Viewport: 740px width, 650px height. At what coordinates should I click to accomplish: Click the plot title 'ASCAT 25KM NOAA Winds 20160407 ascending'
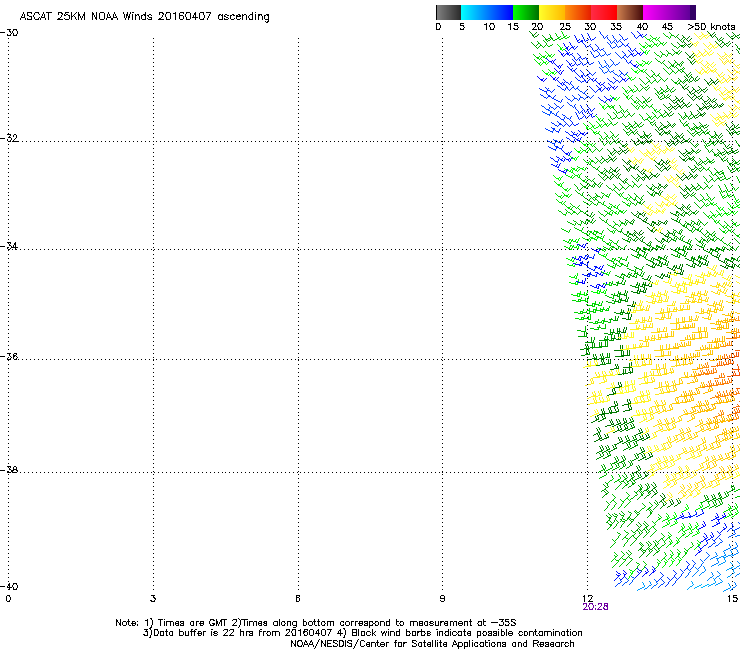point(144,17)
